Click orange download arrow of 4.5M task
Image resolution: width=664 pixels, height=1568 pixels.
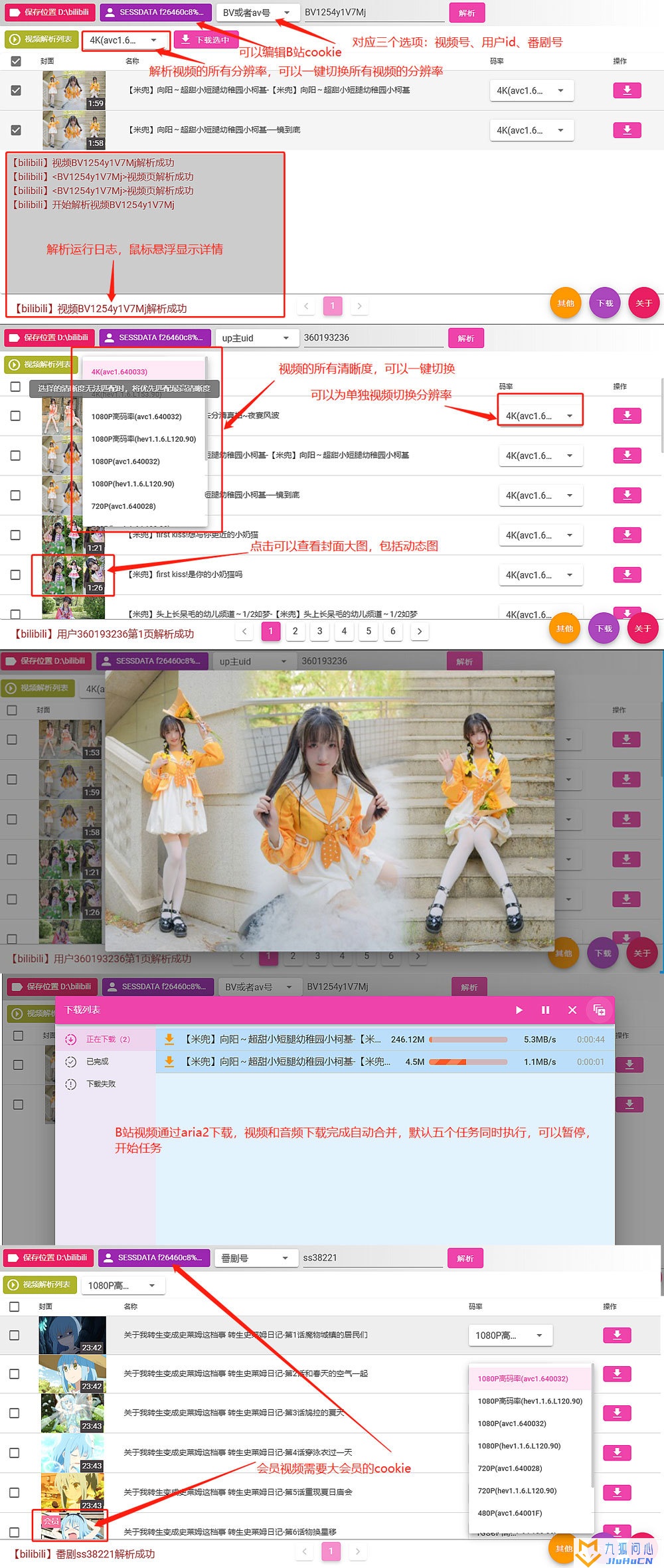(169, 1062)
